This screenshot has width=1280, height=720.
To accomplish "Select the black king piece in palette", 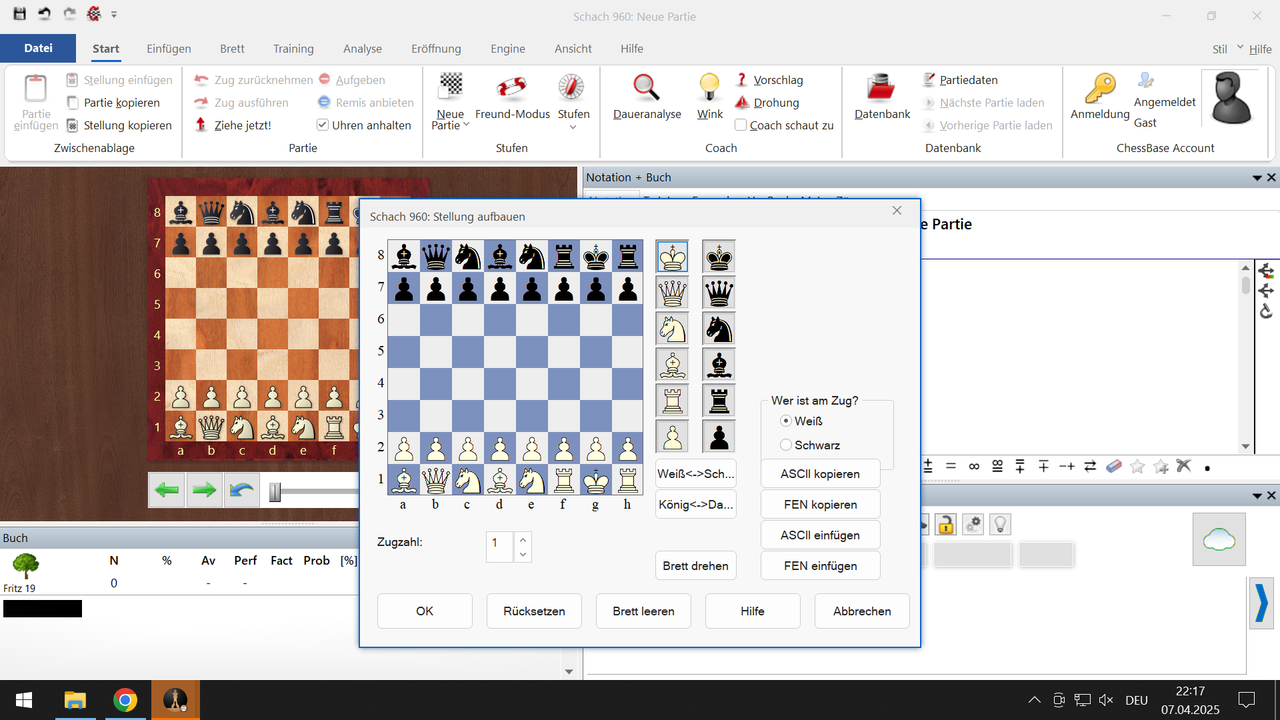I will (x=719, y=257).
